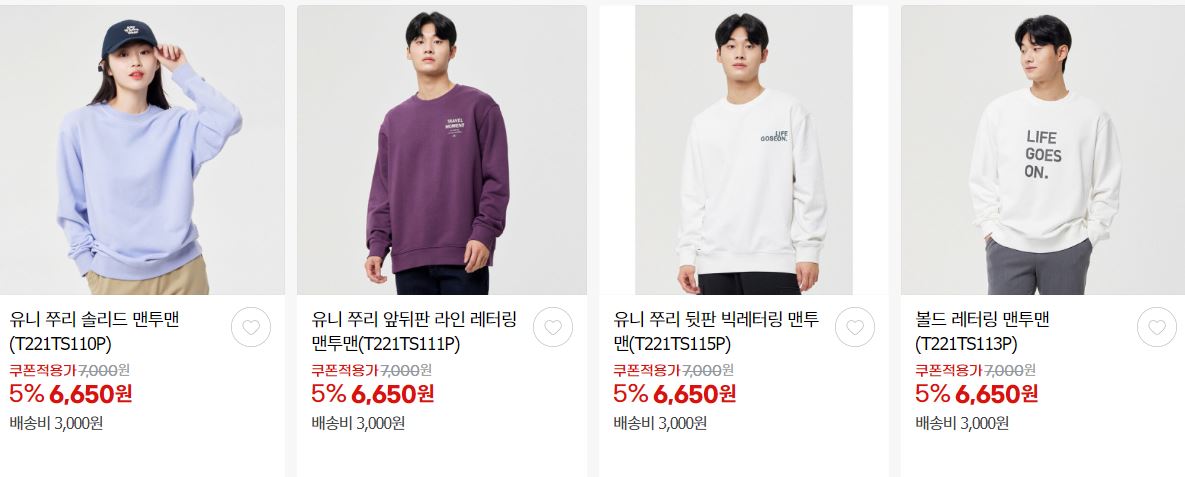Like the 볼드 레터링 맨투맨 with heart icon

point(1157,327)
